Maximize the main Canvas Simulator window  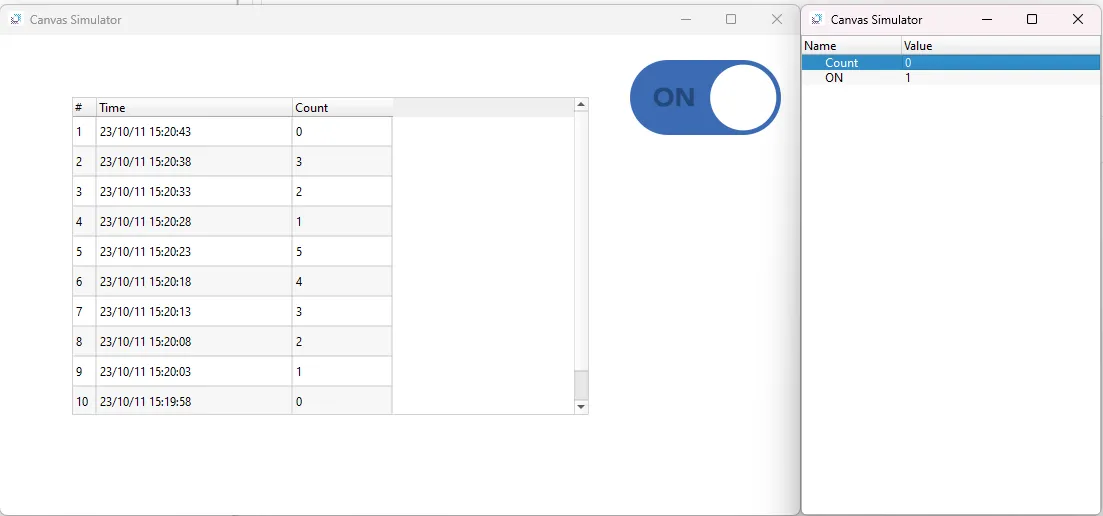pos(731,19)
